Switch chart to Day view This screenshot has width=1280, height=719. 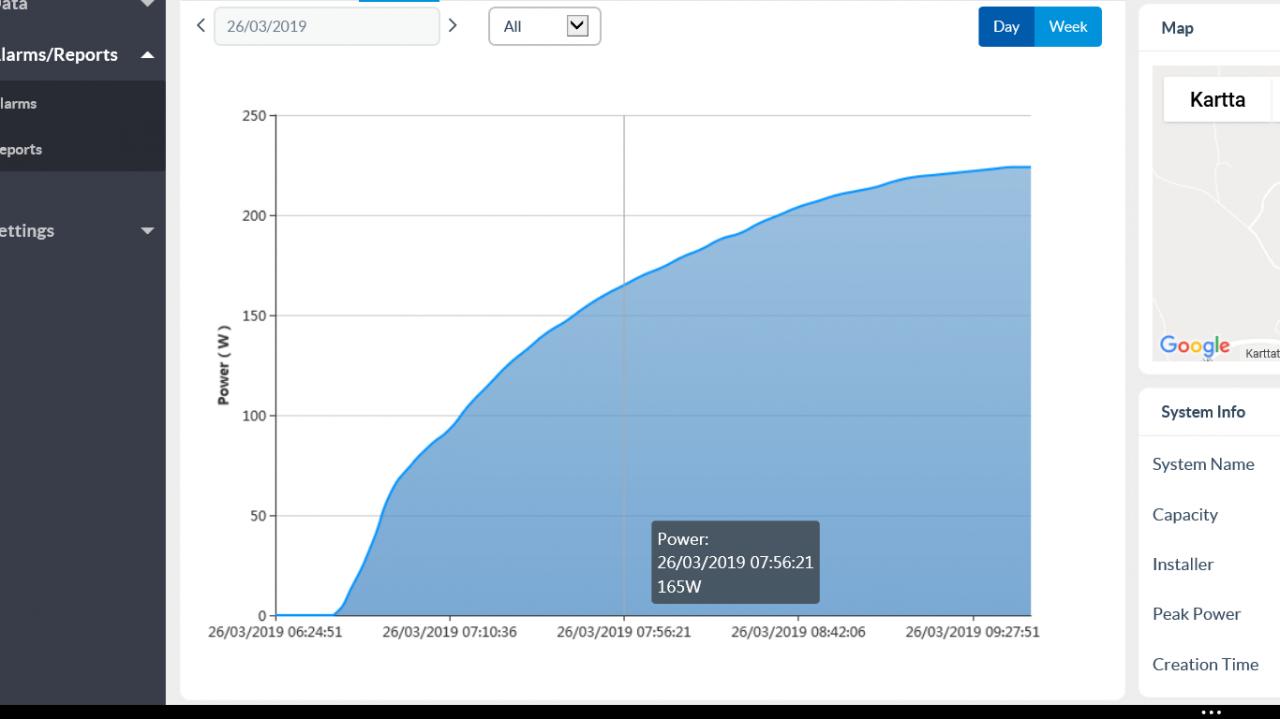(1006, 27)
